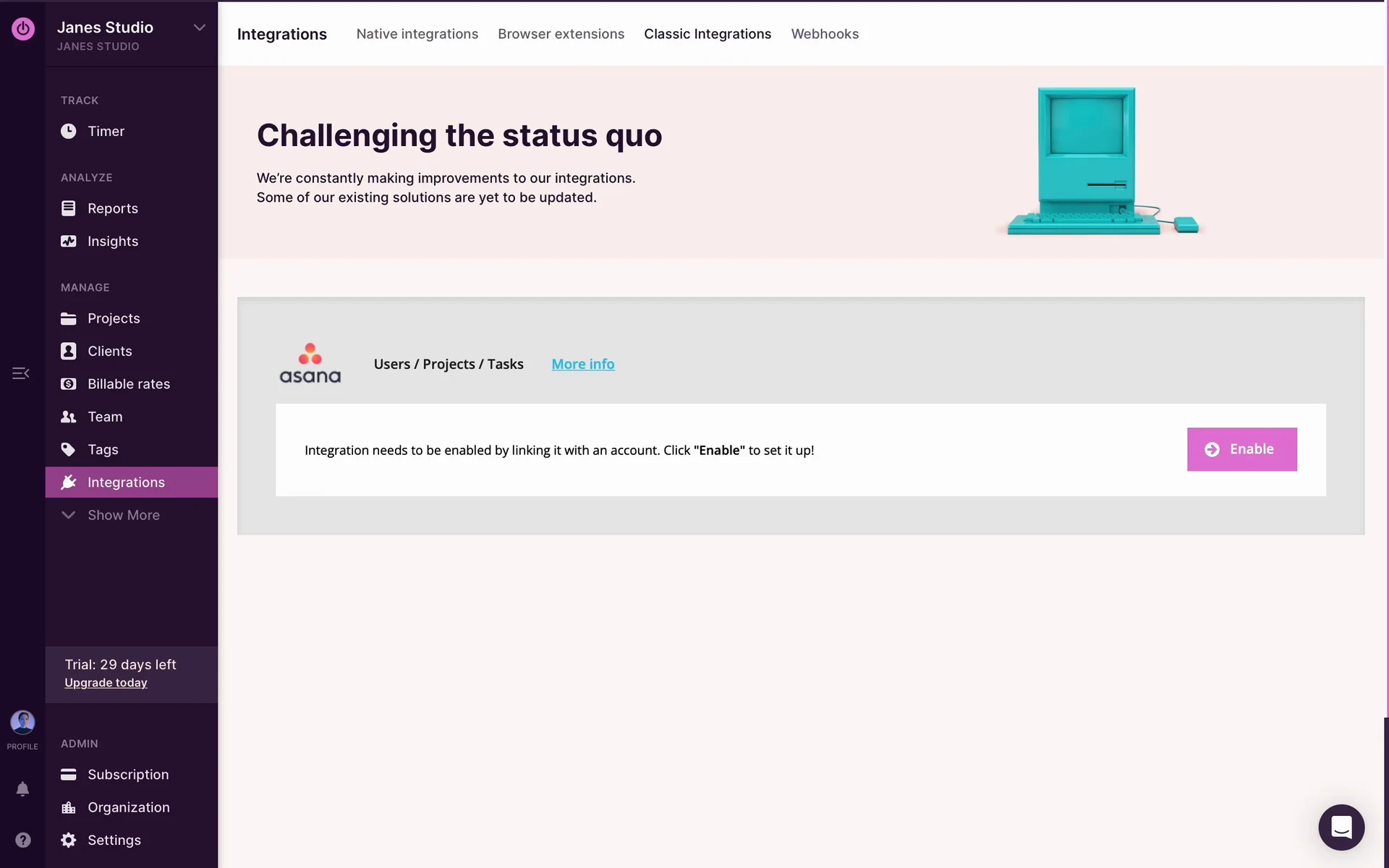Switch to the Native integrations tab
Viewport: 1389px width, 868px height.
click(x=417, y=34)
